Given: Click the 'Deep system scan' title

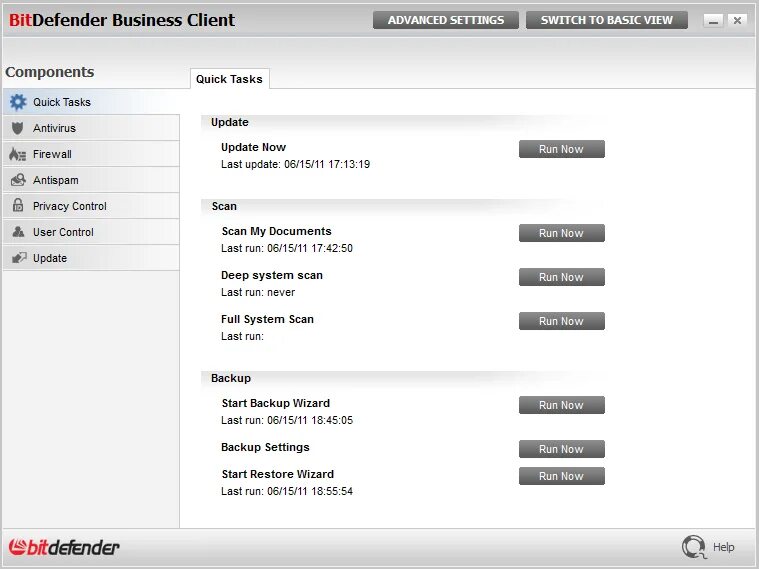Looking at the screenshot, I should (x=272, y=275).
